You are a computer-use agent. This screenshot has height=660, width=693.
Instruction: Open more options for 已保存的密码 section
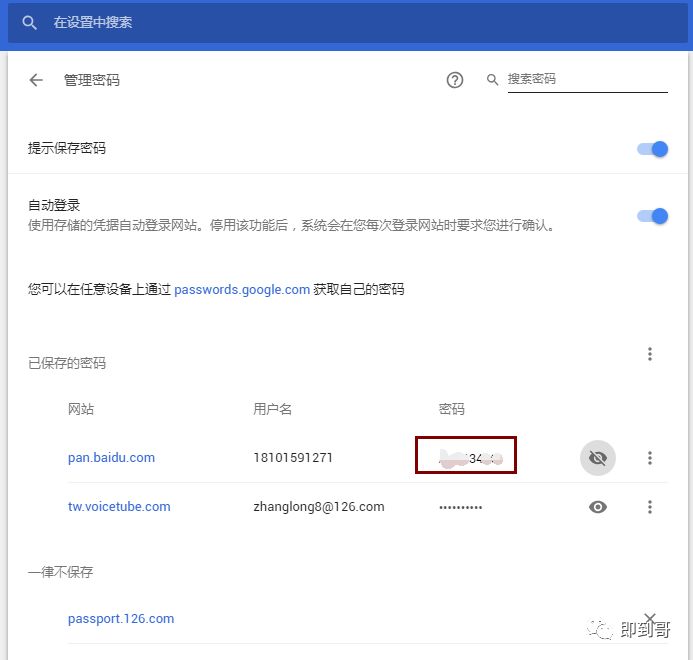(x=649, y=354)
